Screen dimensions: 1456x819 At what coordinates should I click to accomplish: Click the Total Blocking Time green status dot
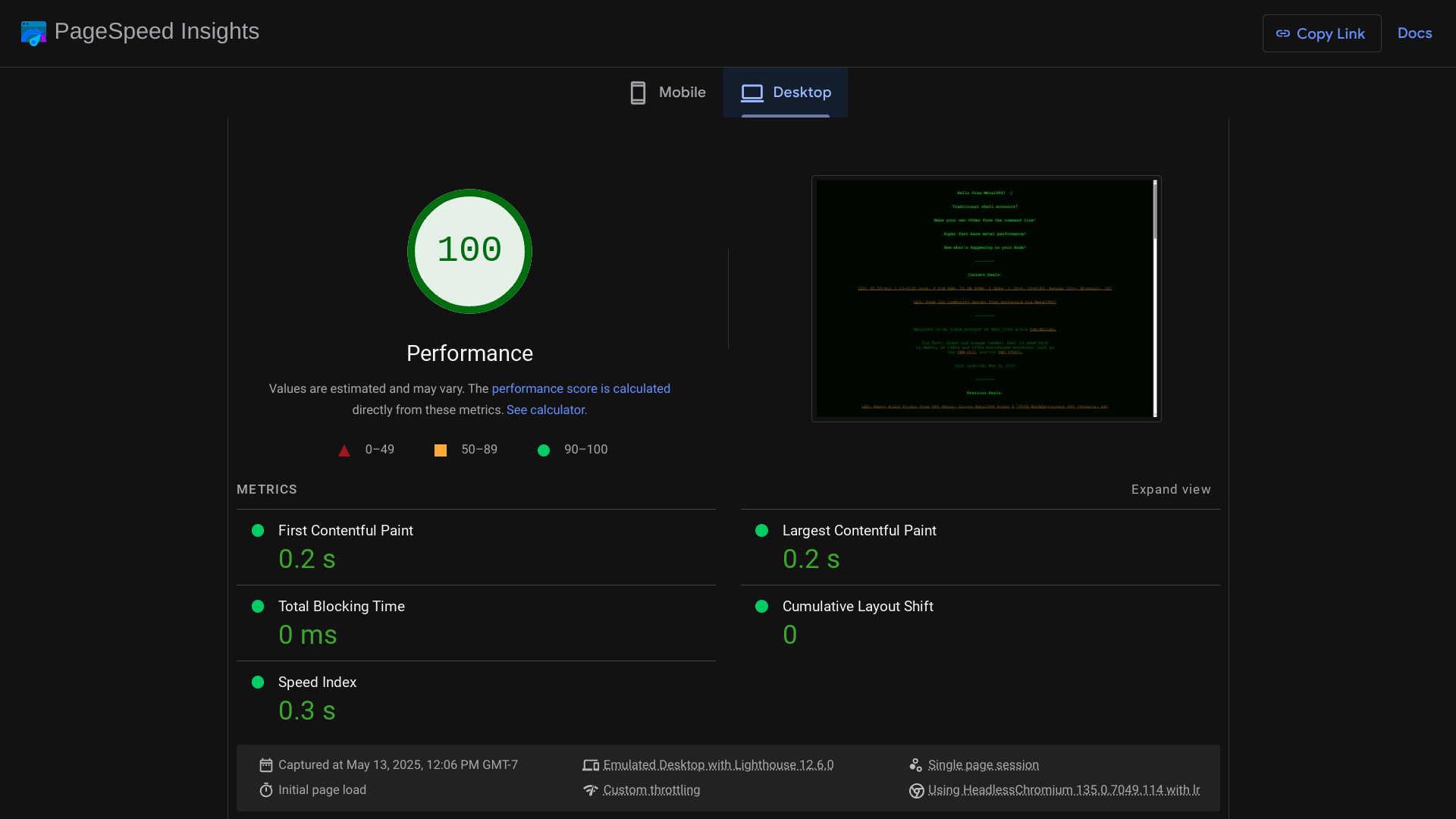(x=258, y=607)
